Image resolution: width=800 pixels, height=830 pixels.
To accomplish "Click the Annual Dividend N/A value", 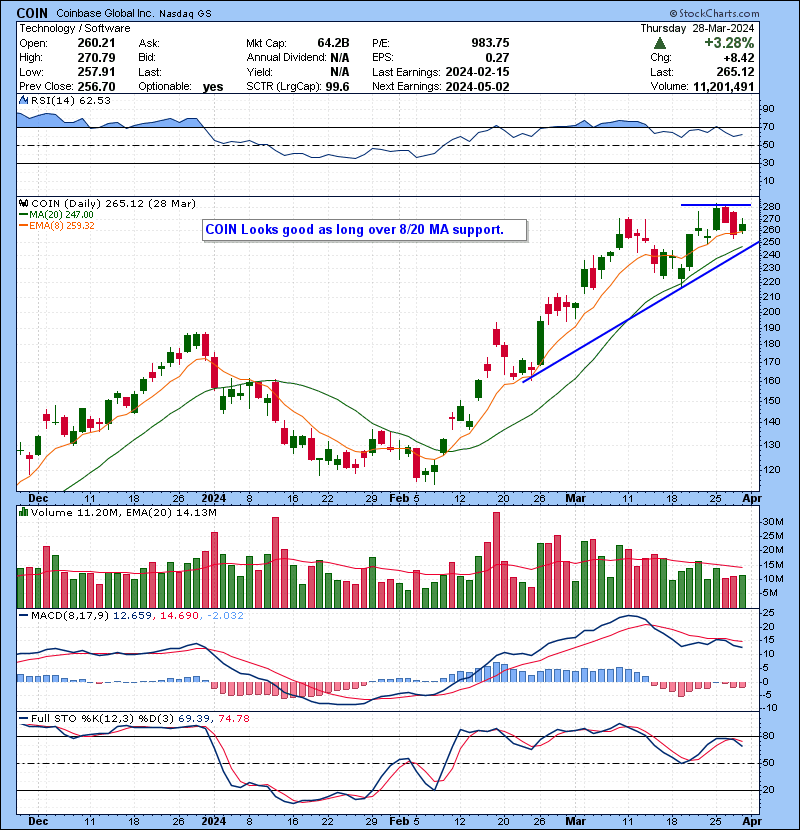I will (339, 57).
